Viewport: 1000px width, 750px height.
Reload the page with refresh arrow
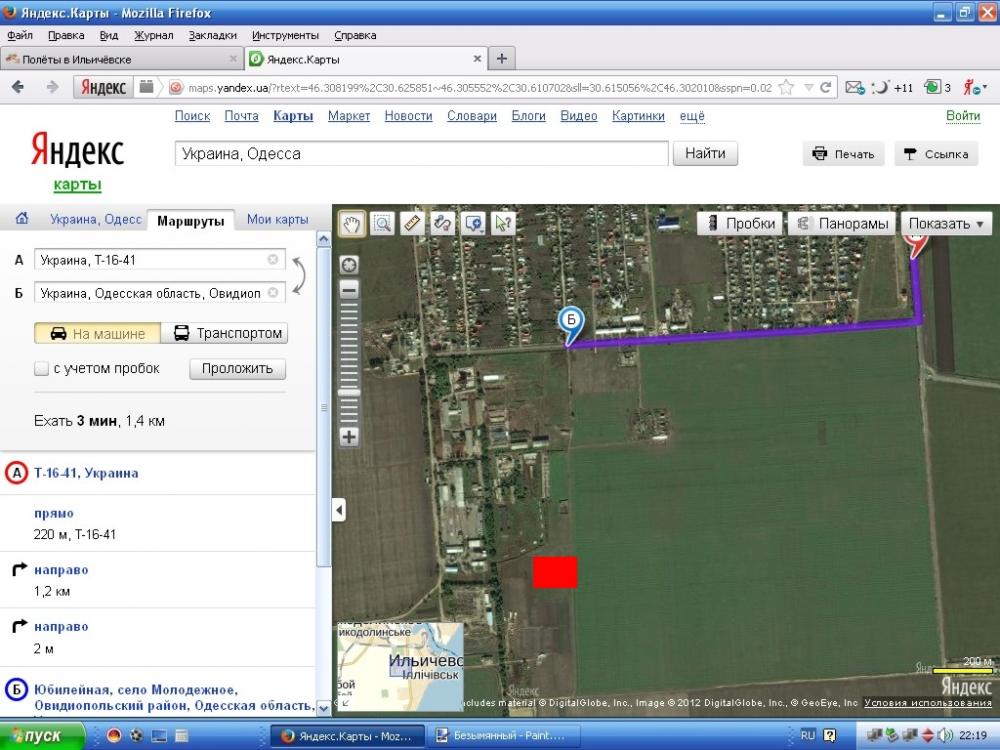click(825, 87)
